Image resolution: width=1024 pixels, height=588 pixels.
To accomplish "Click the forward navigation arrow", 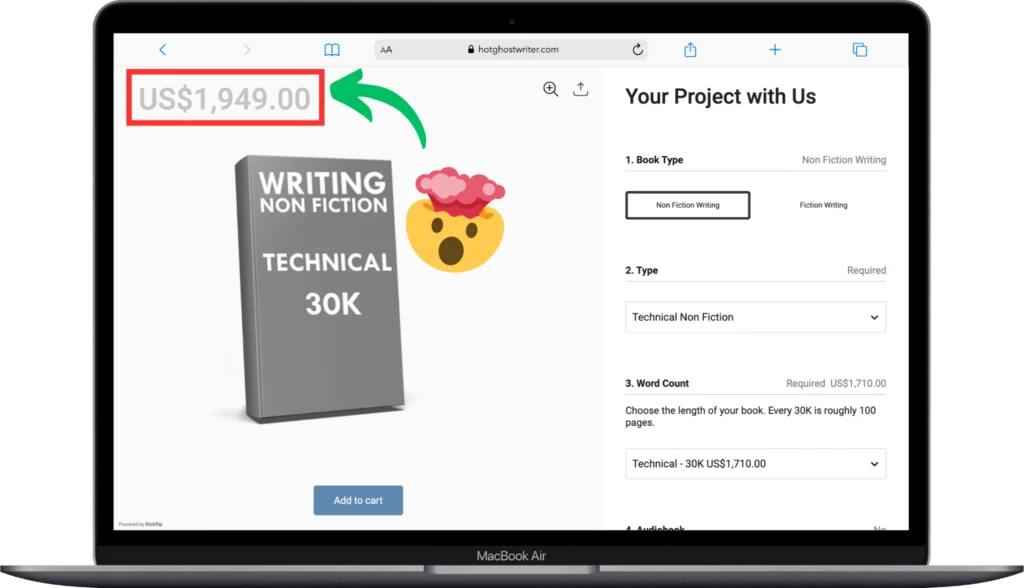I will pos(246,50).
